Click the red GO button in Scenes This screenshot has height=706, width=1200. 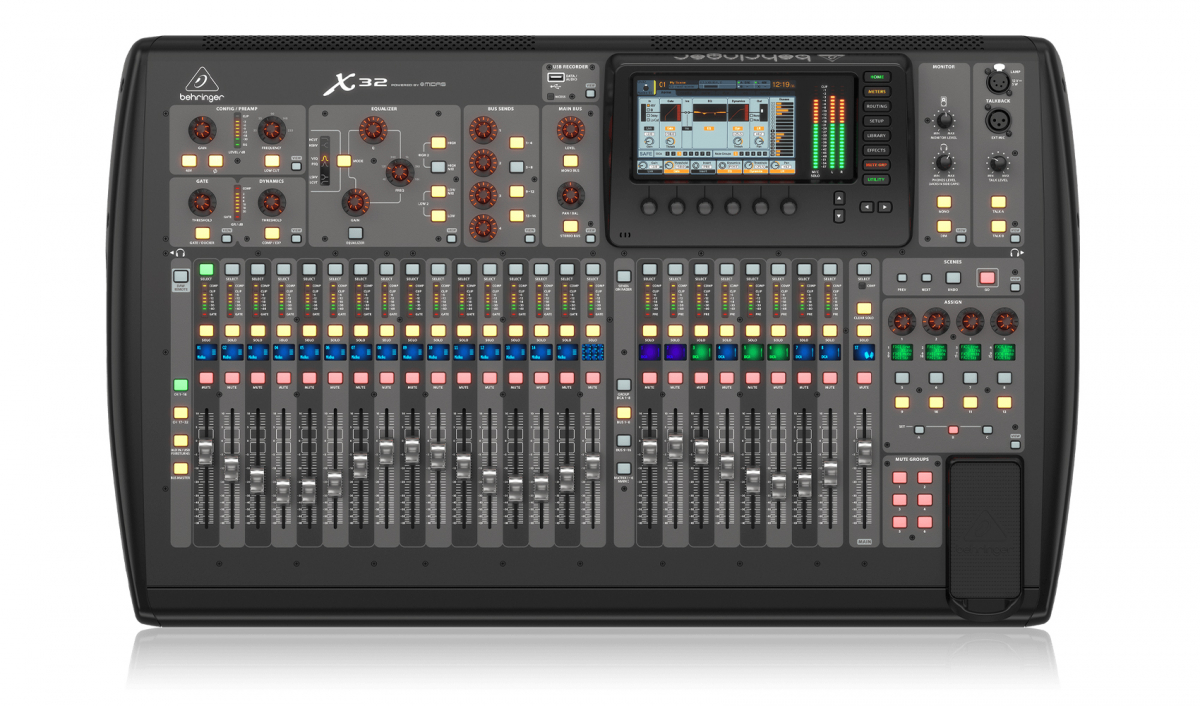[987, 277]
